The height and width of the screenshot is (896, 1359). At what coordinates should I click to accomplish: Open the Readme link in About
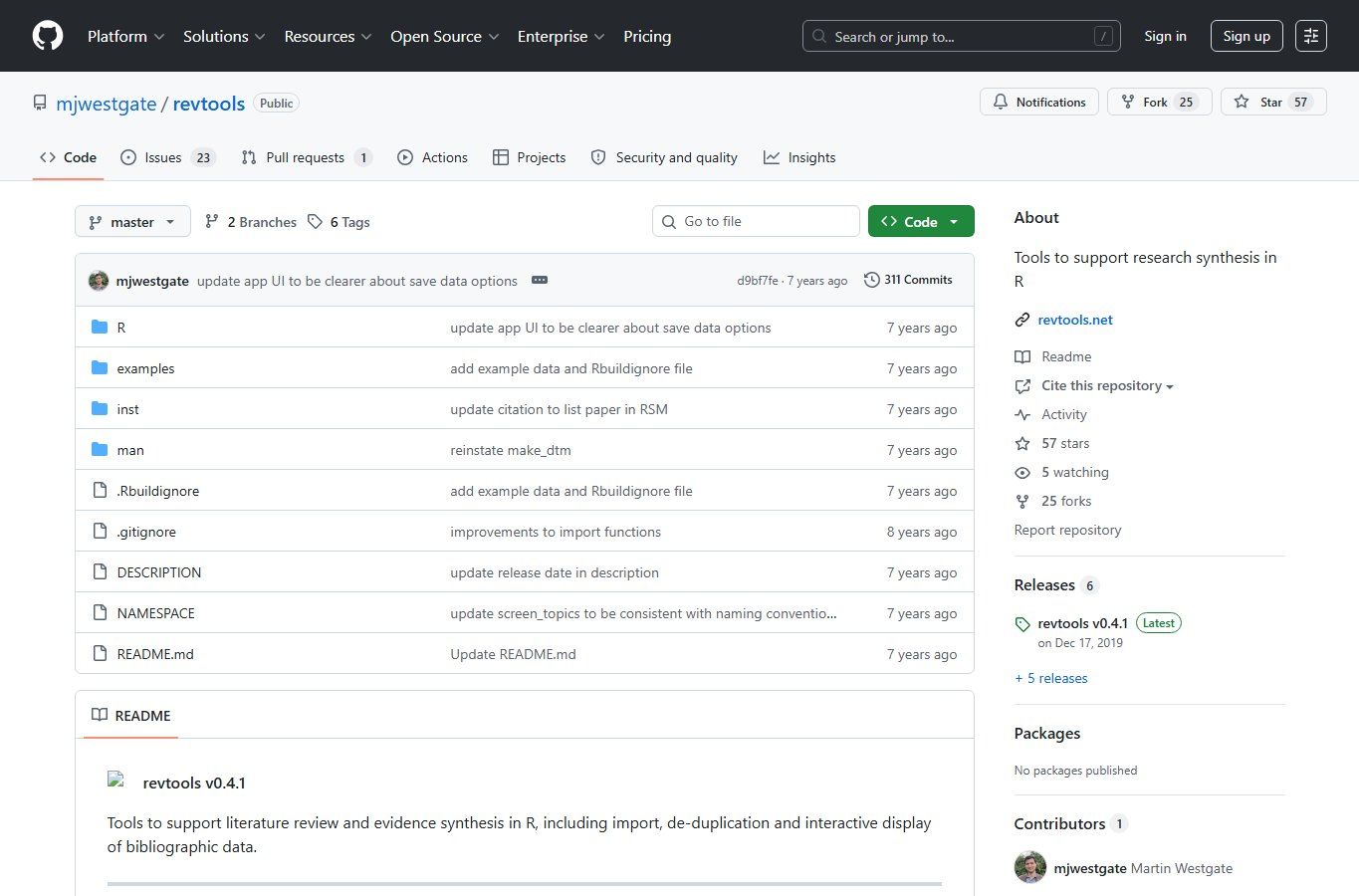1066,357
